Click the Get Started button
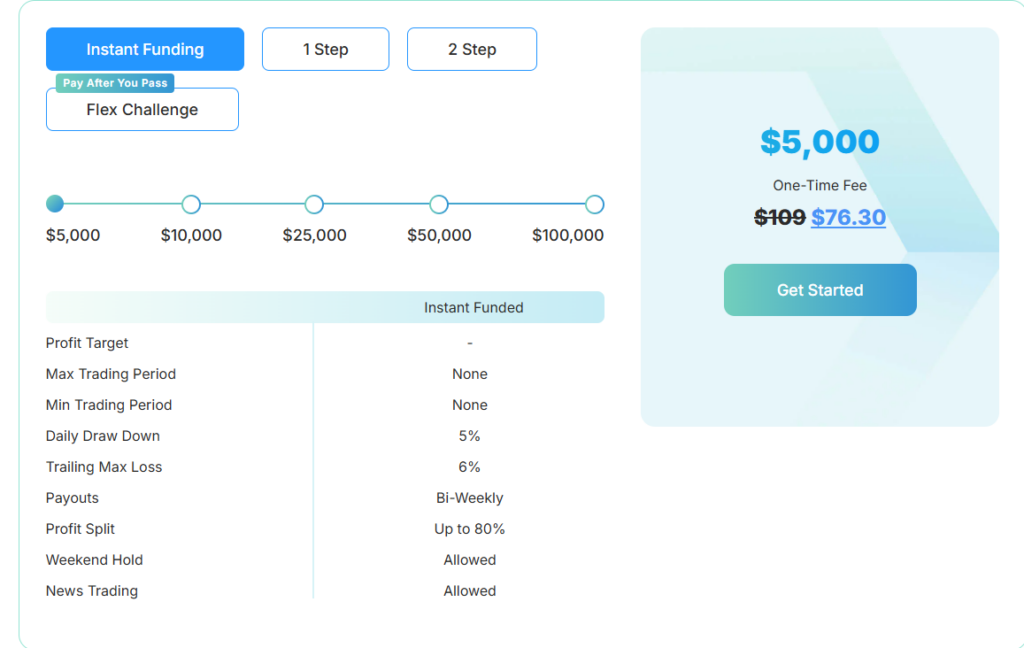The width and height of the screenshot is (1024, 648). click(x=819, y=289)
